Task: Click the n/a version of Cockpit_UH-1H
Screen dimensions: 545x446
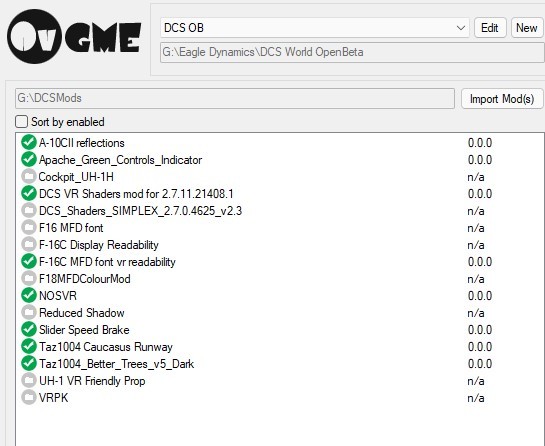Action: 476,177
